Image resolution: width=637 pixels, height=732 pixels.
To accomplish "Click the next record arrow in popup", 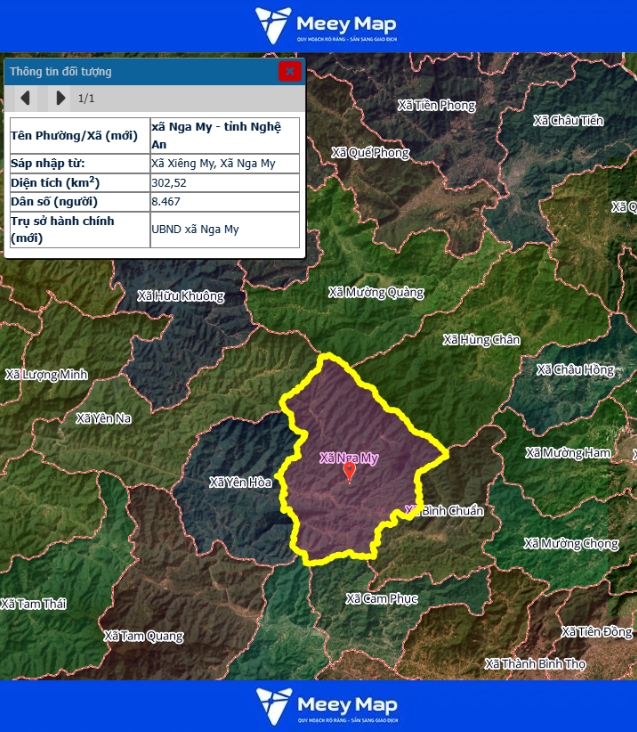I will coord(60,98).
